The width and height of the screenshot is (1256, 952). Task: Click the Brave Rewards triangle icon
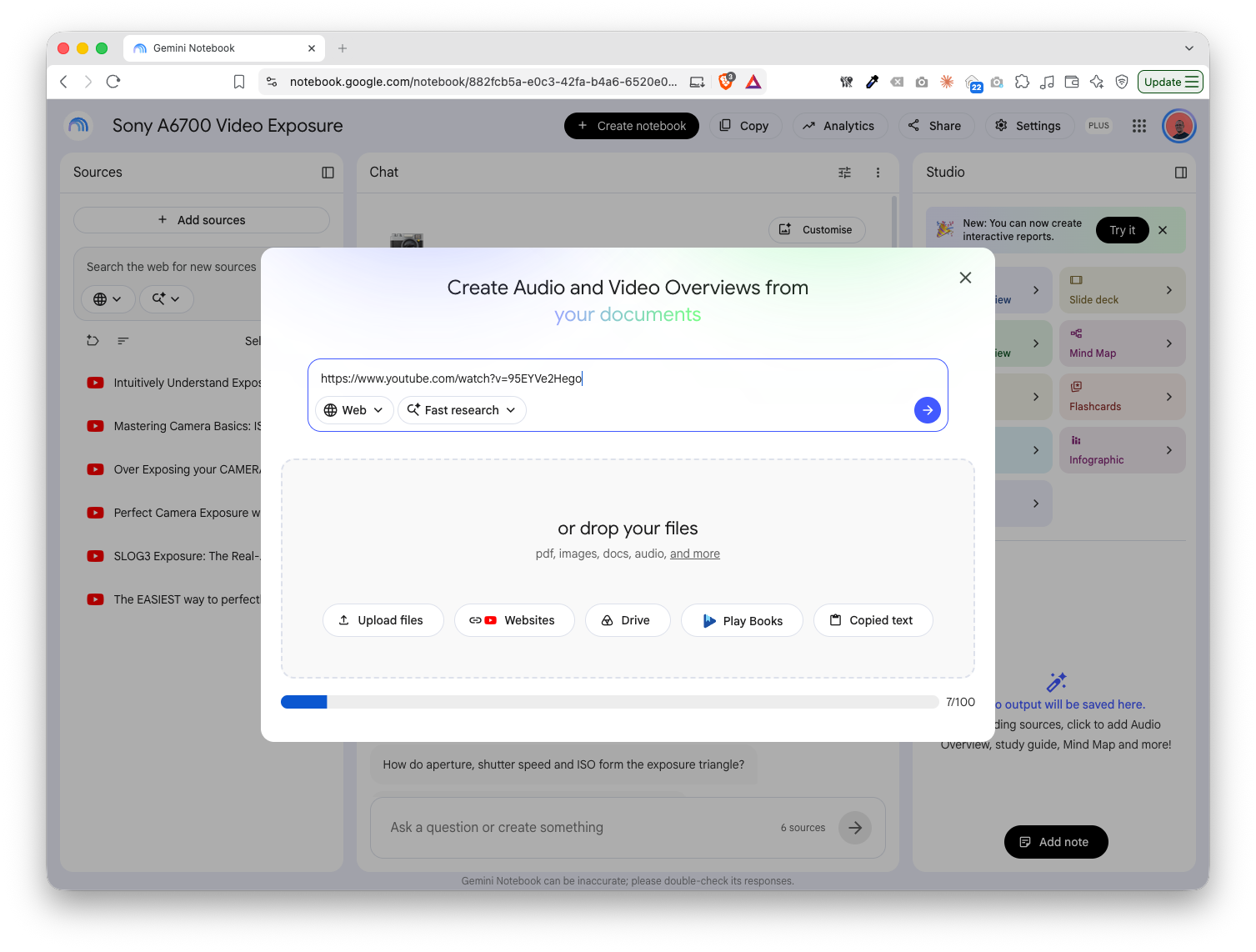753,82
